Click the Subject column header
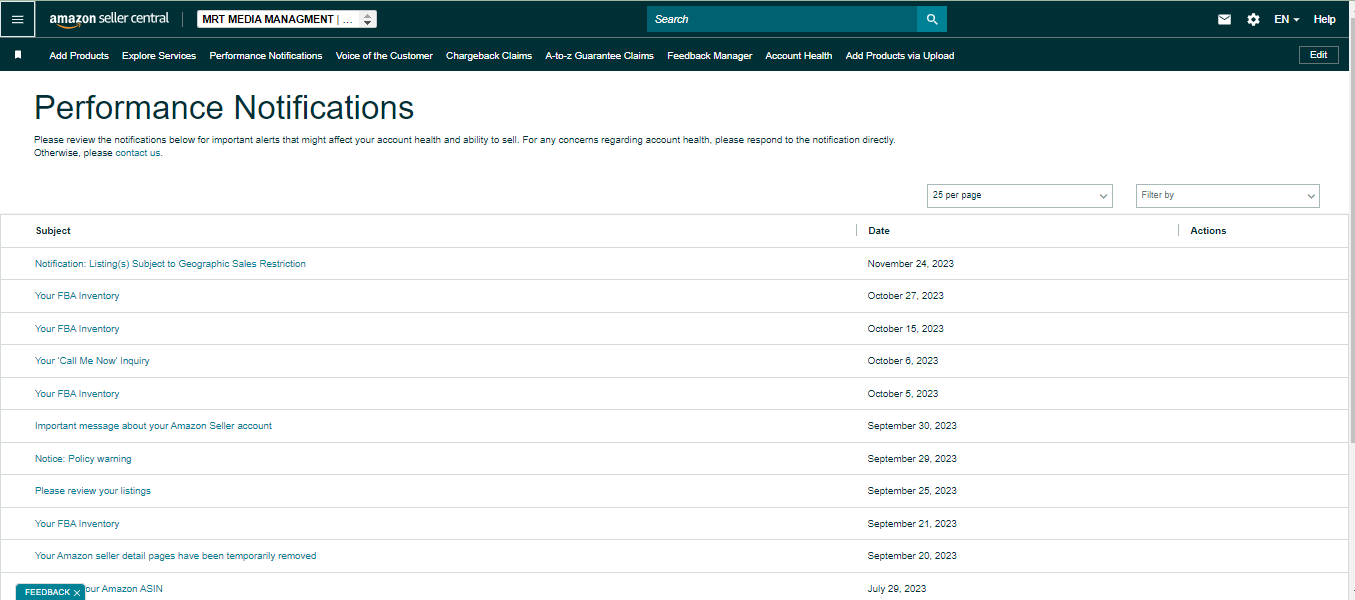 (53, 231)
